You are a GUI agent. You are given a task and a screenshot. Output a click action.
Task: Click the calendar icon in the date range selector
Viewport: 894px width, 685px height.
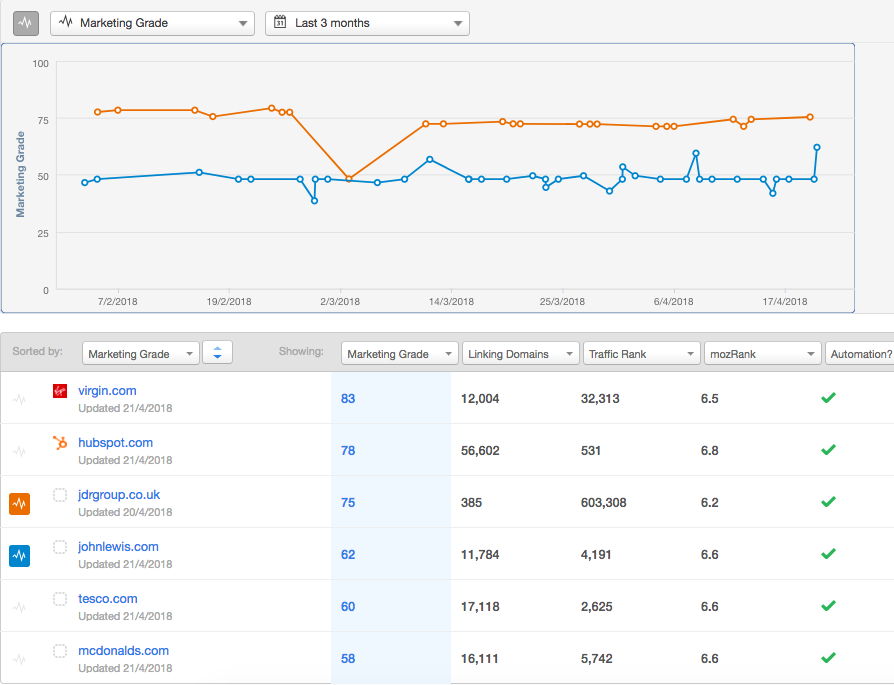280,22
